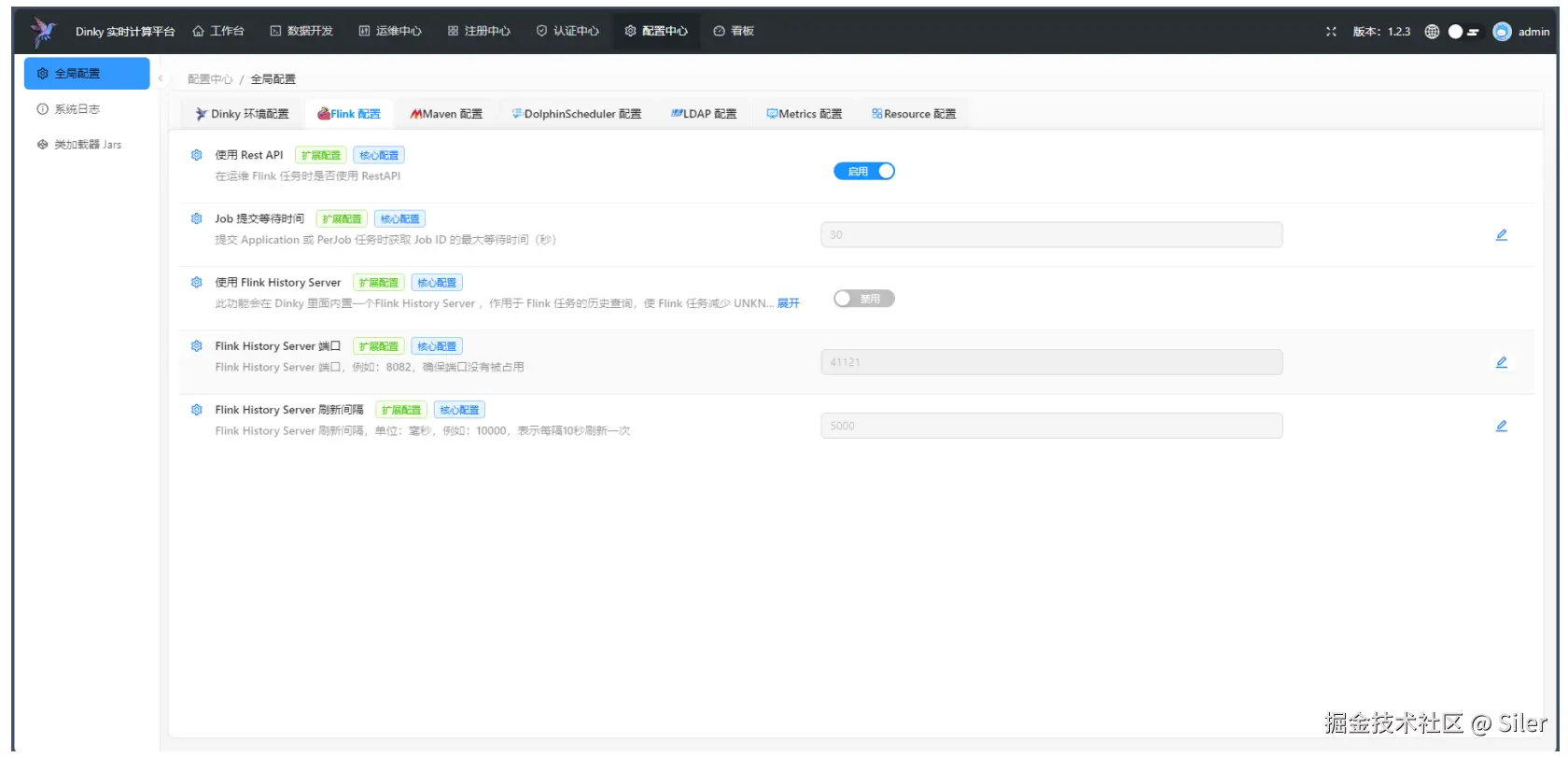The height and width of the screenshot is (757, 1568).
Task: Open the 运维中心 menu
Action: click(390, 31)
